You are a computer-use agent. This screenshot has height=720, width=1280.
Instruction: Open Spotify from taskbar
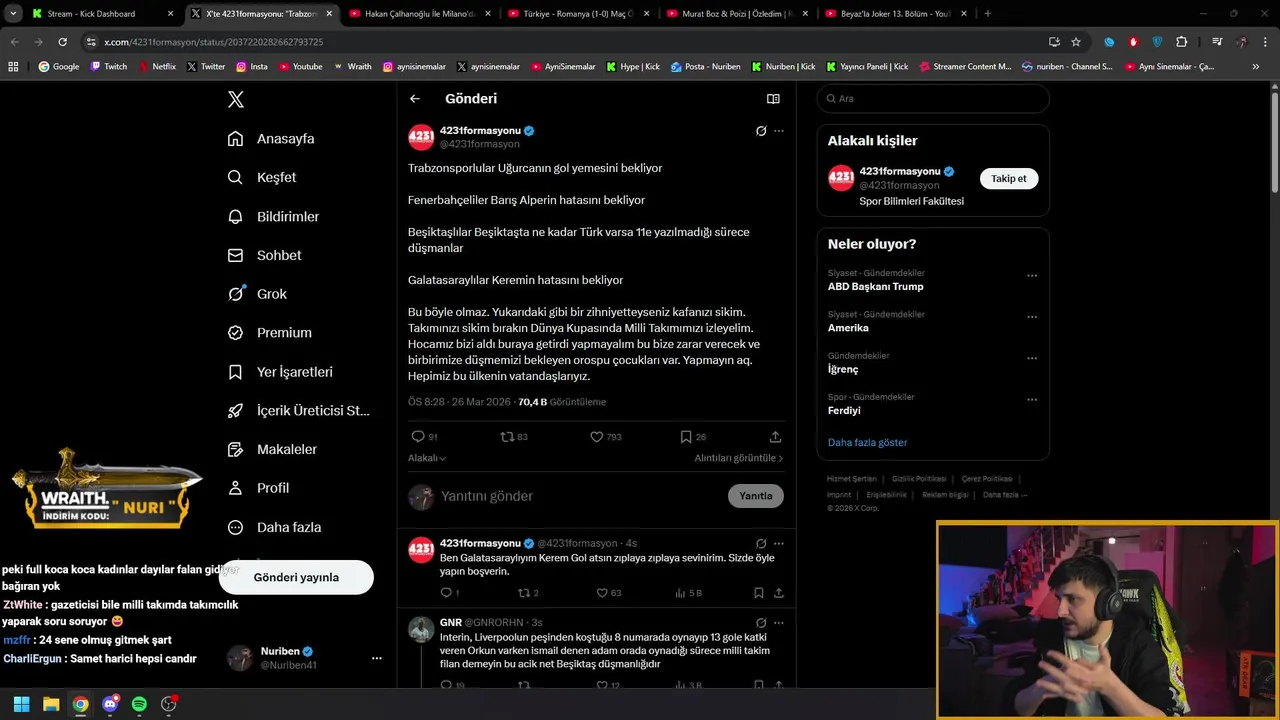[x=139, y=704]
